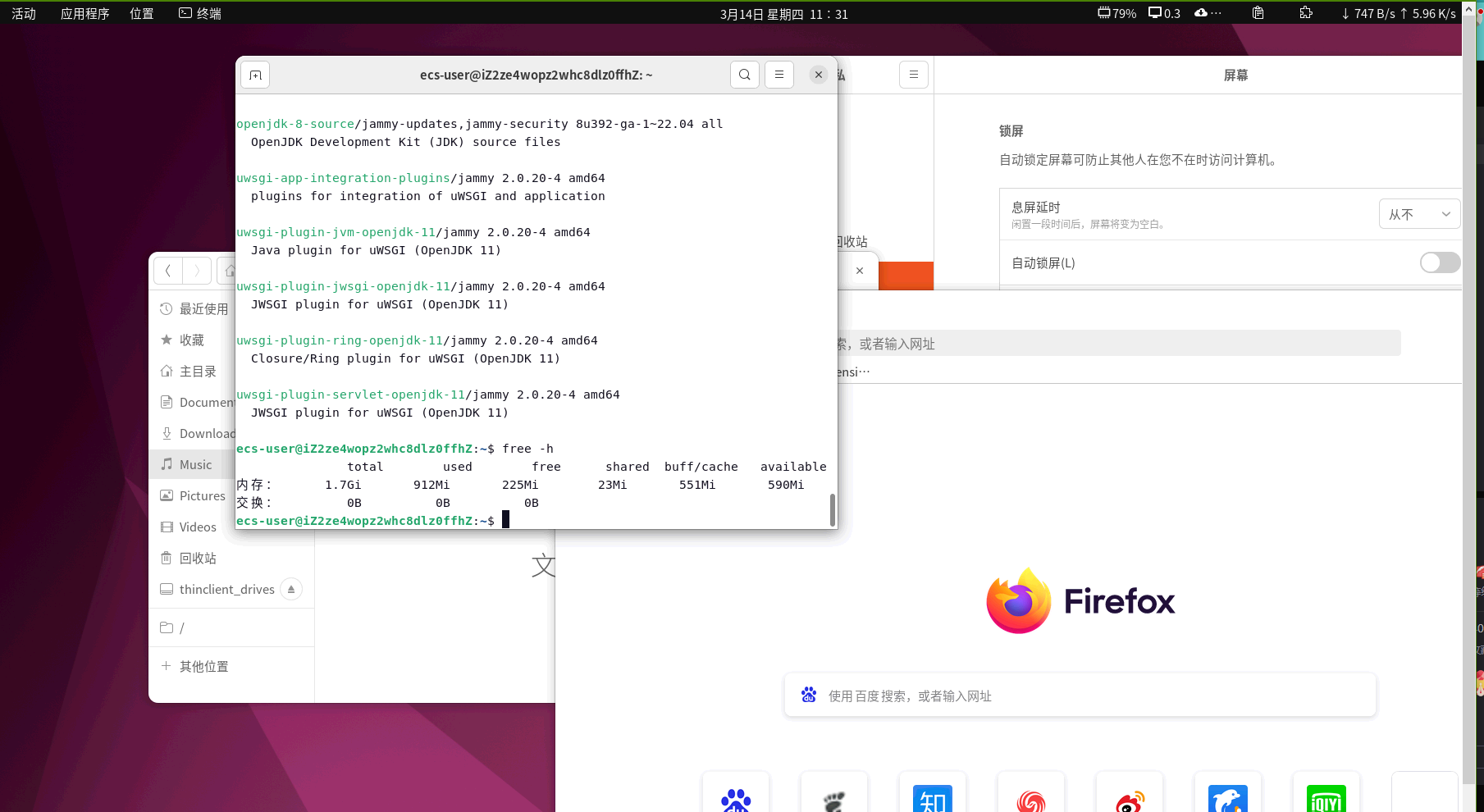The height and width of the screenshot is (812, 1484).
Task: Click the uwsgi-plugin-jwsgi-openjdk-11 package name
Action: (x=343, y=286)
